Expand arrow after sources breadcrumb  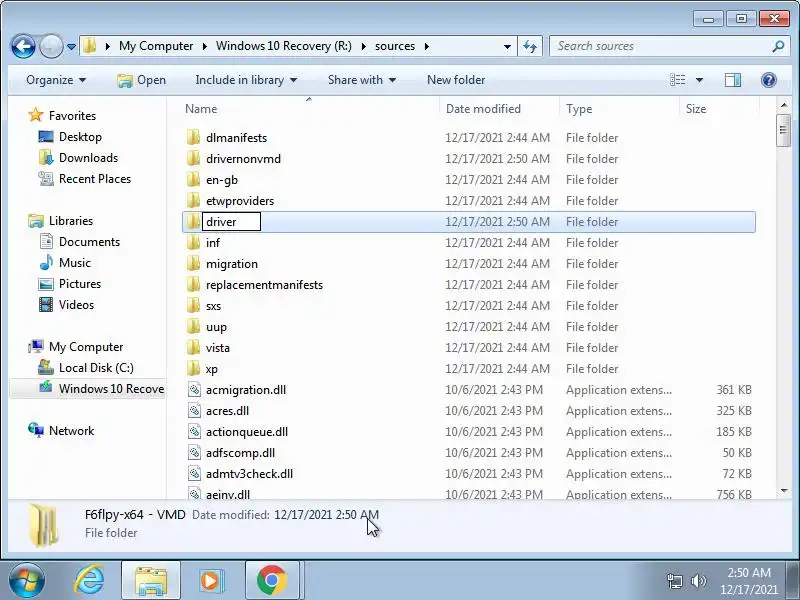point(427,46)
